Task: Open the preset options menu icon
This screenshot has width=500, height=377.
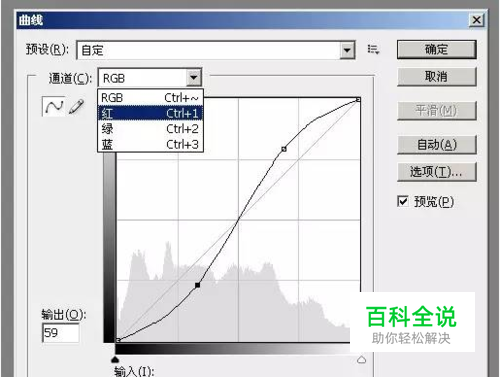Action: pyautogui.click(x=373, y=50)
